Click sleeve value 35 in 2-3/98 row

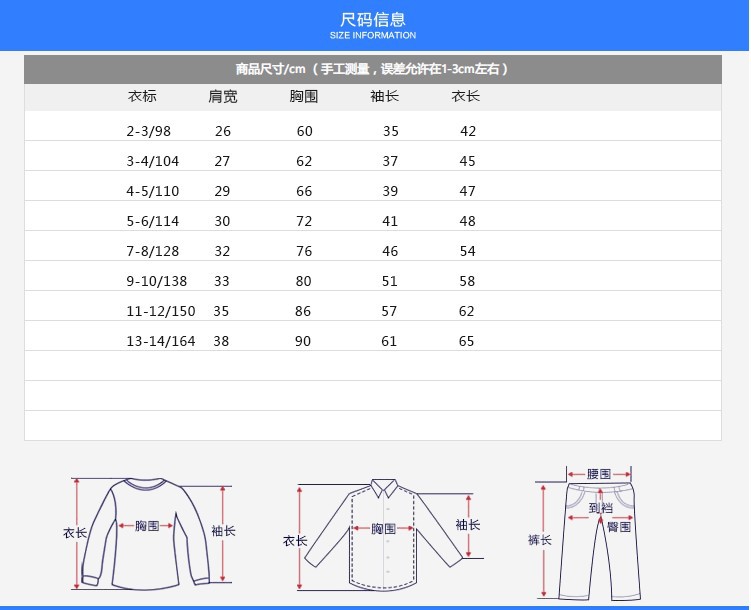click(x=391, y=131)
